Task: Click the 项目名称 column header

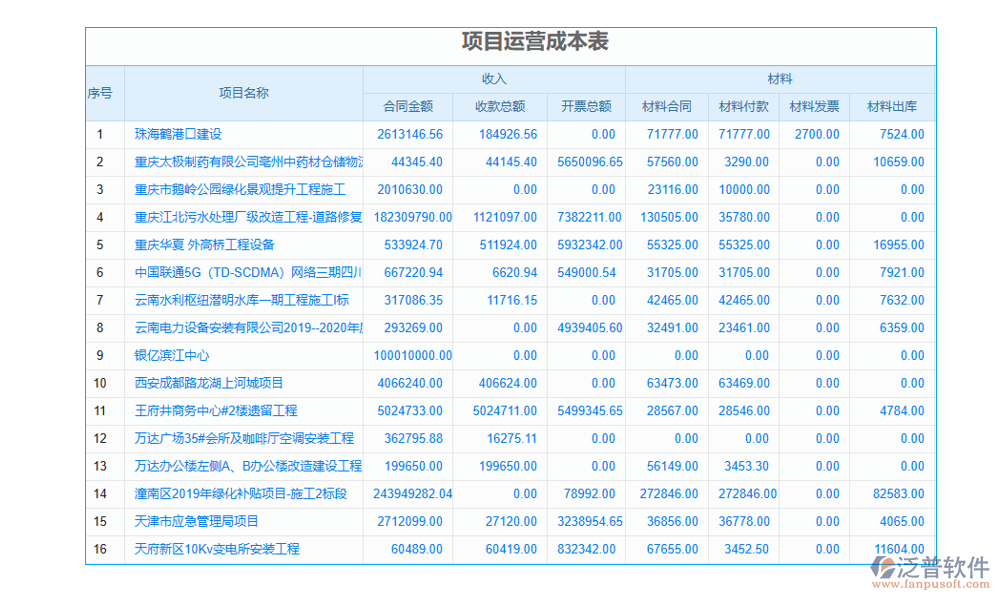Action: (243, 93)
